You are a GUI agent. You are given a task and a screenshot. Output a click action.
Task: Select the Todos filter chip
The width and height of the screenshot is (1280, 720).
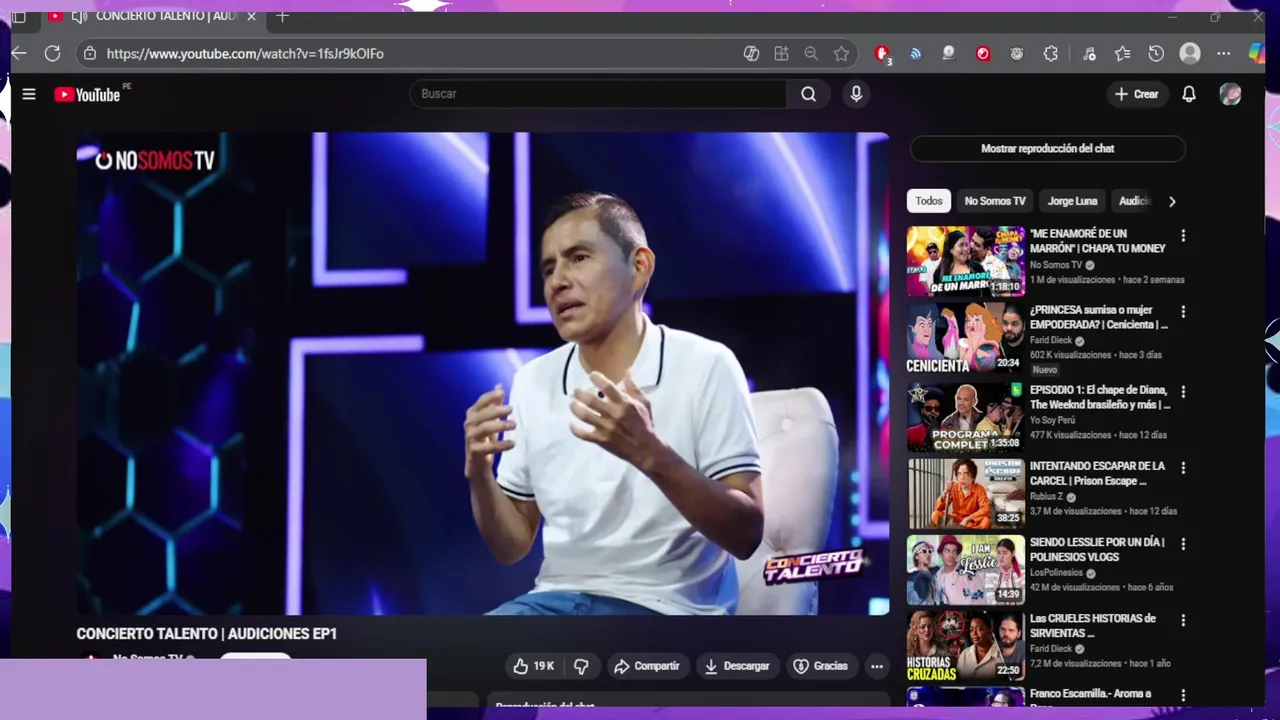(x=929, y=201)
